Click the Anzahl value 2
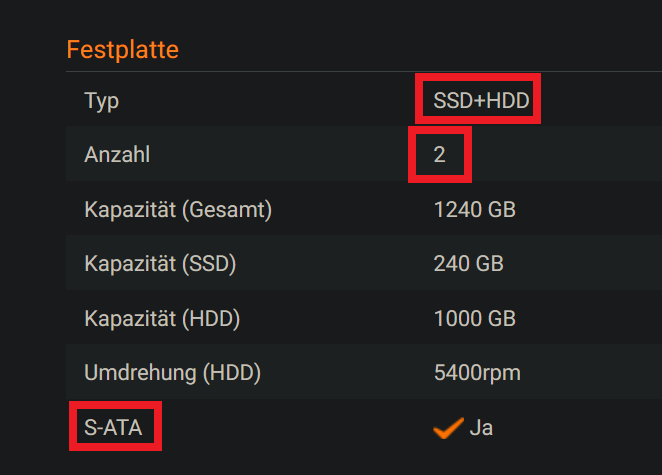This screenshot has width=662, height=475. pos(440,155)
